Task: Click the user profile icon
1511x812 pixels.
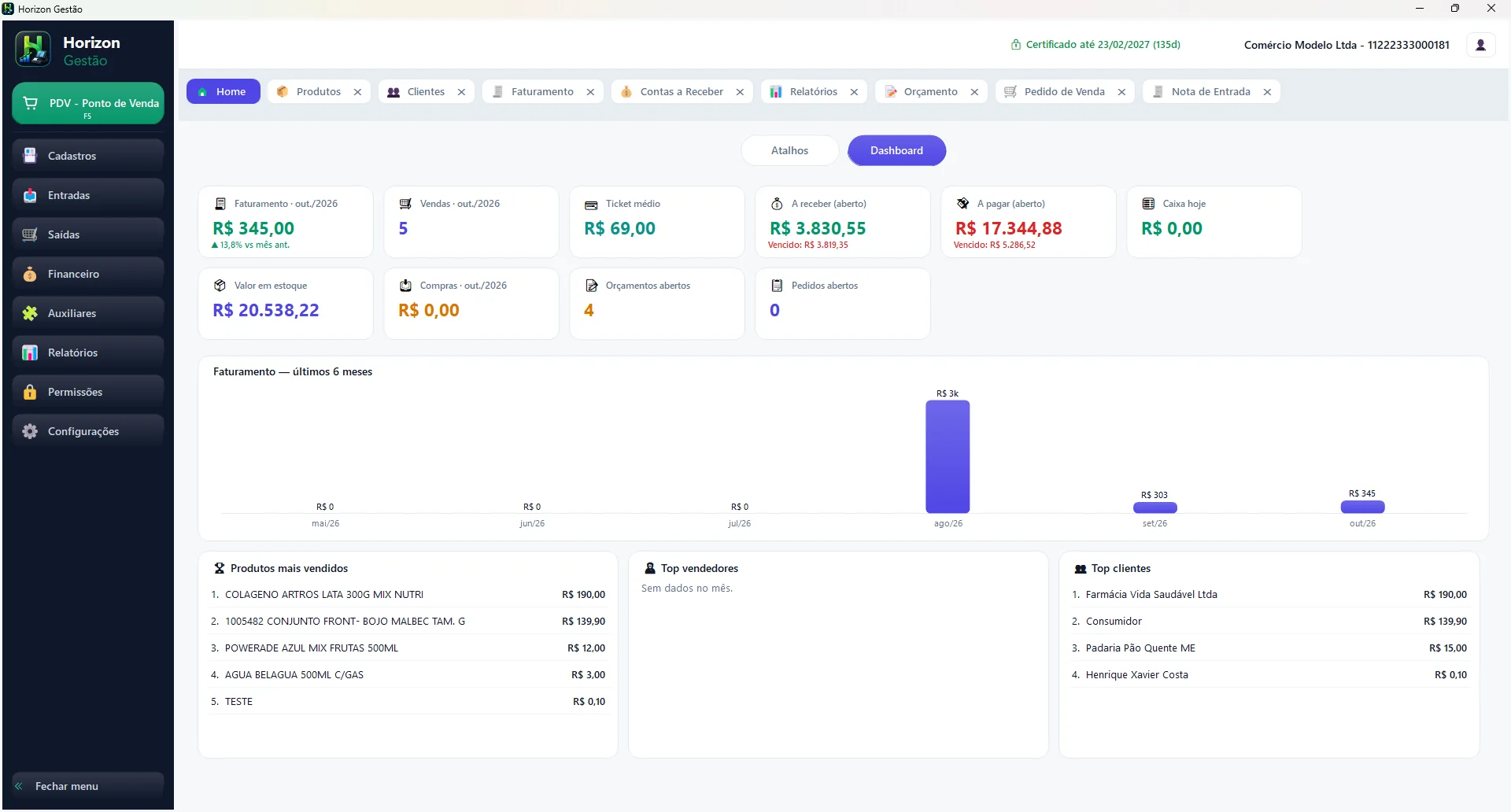Action: click(1480, 45)
